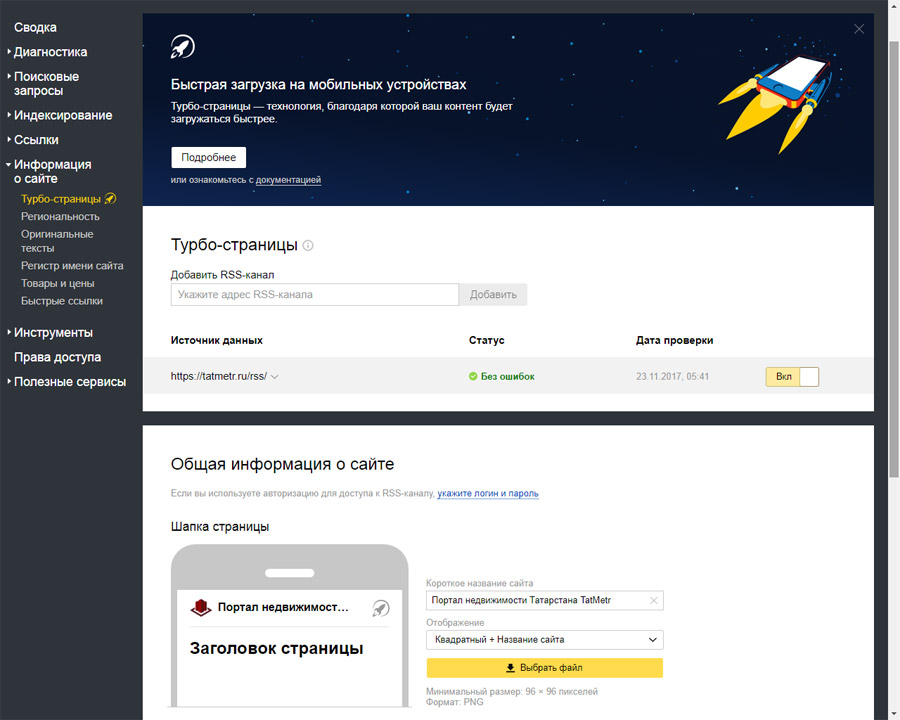Open Регистр имени сайта
The image size is (900, 720).
coord(72,266)
